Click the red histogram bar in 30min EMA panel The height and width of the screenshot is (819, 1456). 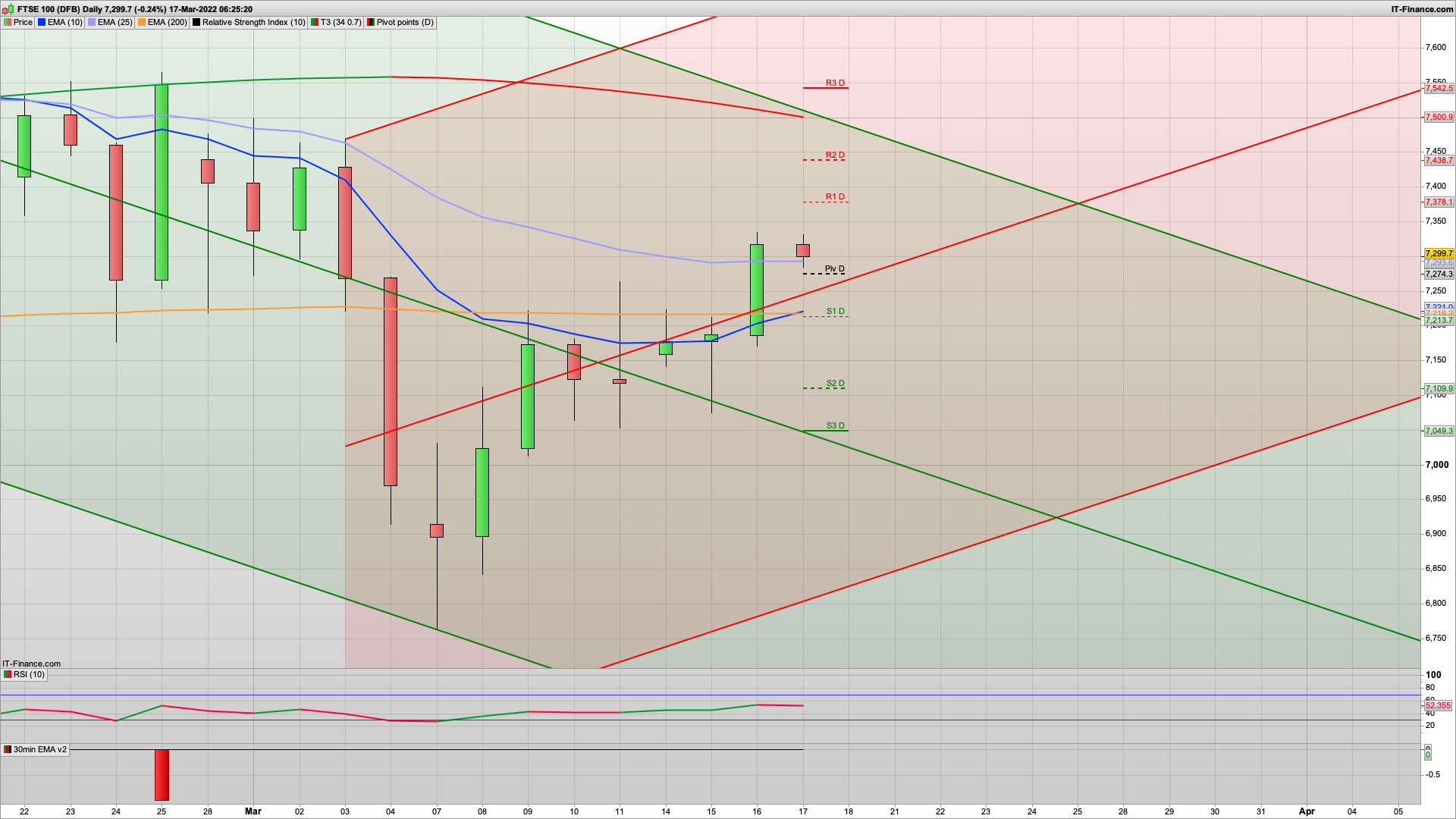tap(162, 775)
